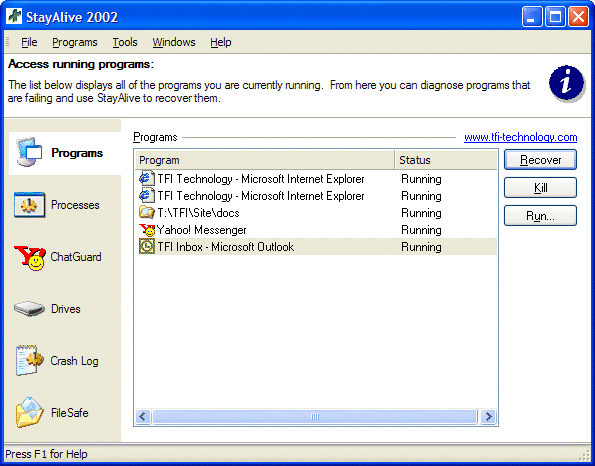Click the horizontal scrollbar right arrow
The height and width of the screenshot is (466, 595).
tap(488, 417)
